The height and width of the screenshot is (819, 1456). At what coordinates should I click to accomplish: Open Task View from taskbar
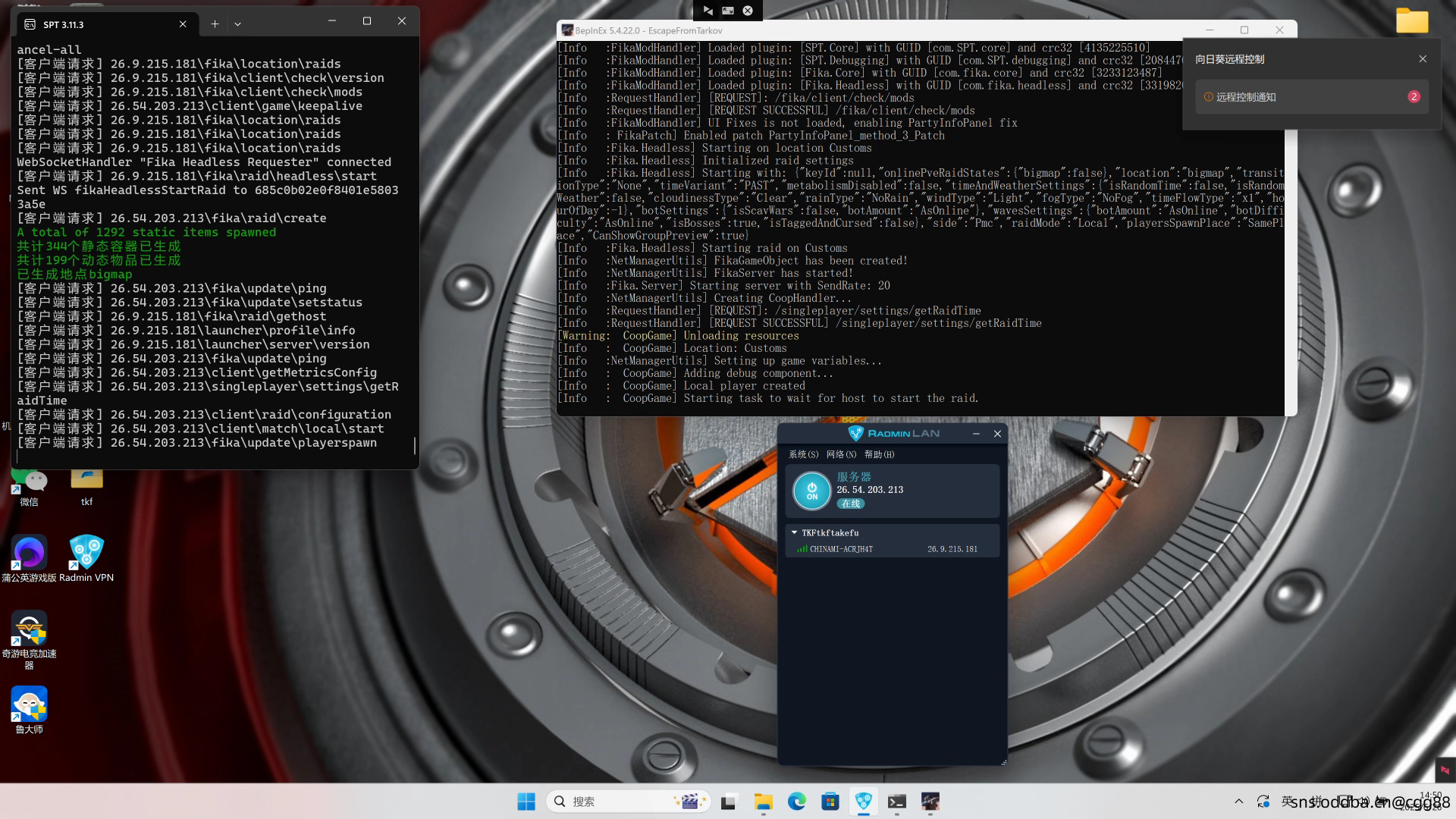pos(729,802)
